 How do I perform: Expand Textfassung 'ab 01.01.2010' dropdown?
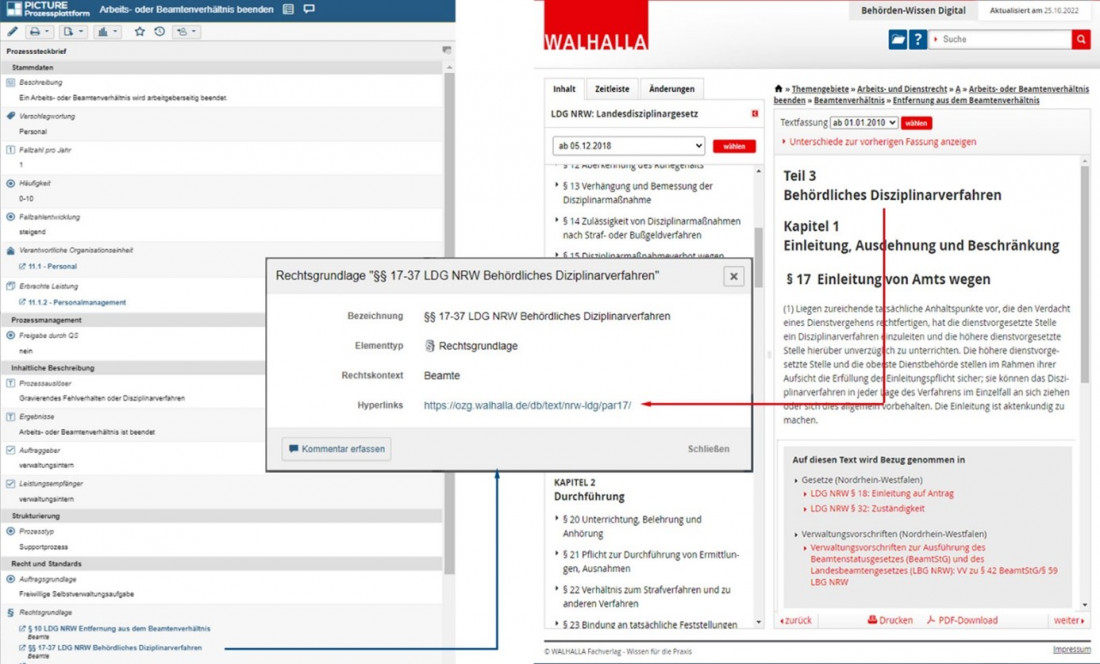click(x=863, y=123)
